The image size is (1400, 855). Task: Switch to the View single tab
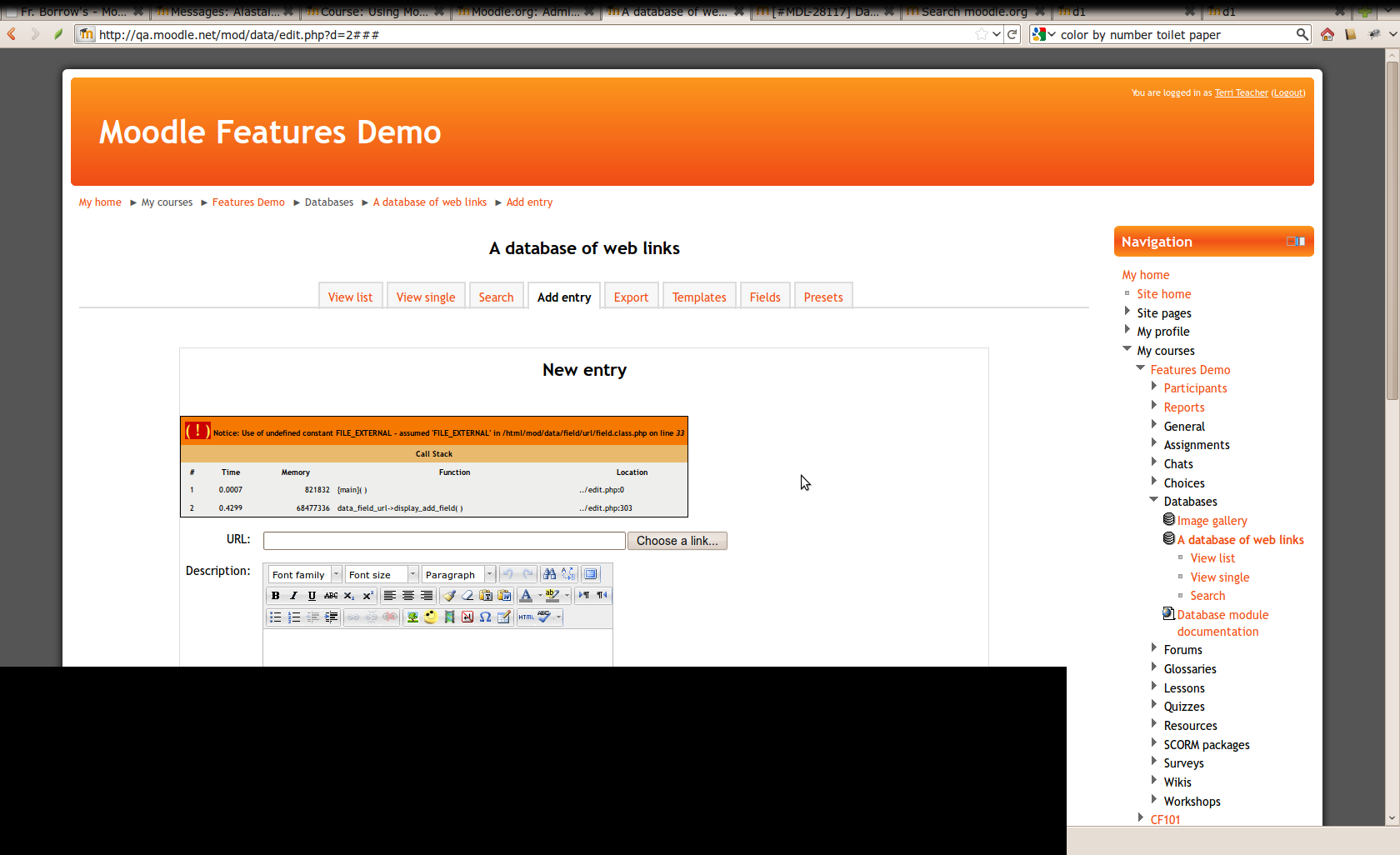(426, 297)
